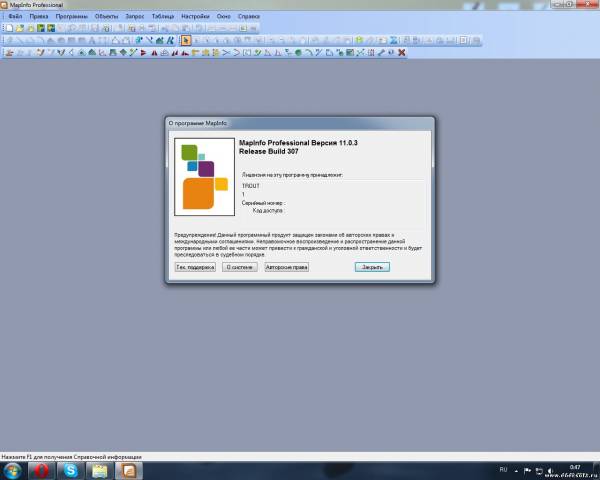The image size is (600, 480).
Task: Click the volume speaker tray icon
Action: click(x=550, y=471)
